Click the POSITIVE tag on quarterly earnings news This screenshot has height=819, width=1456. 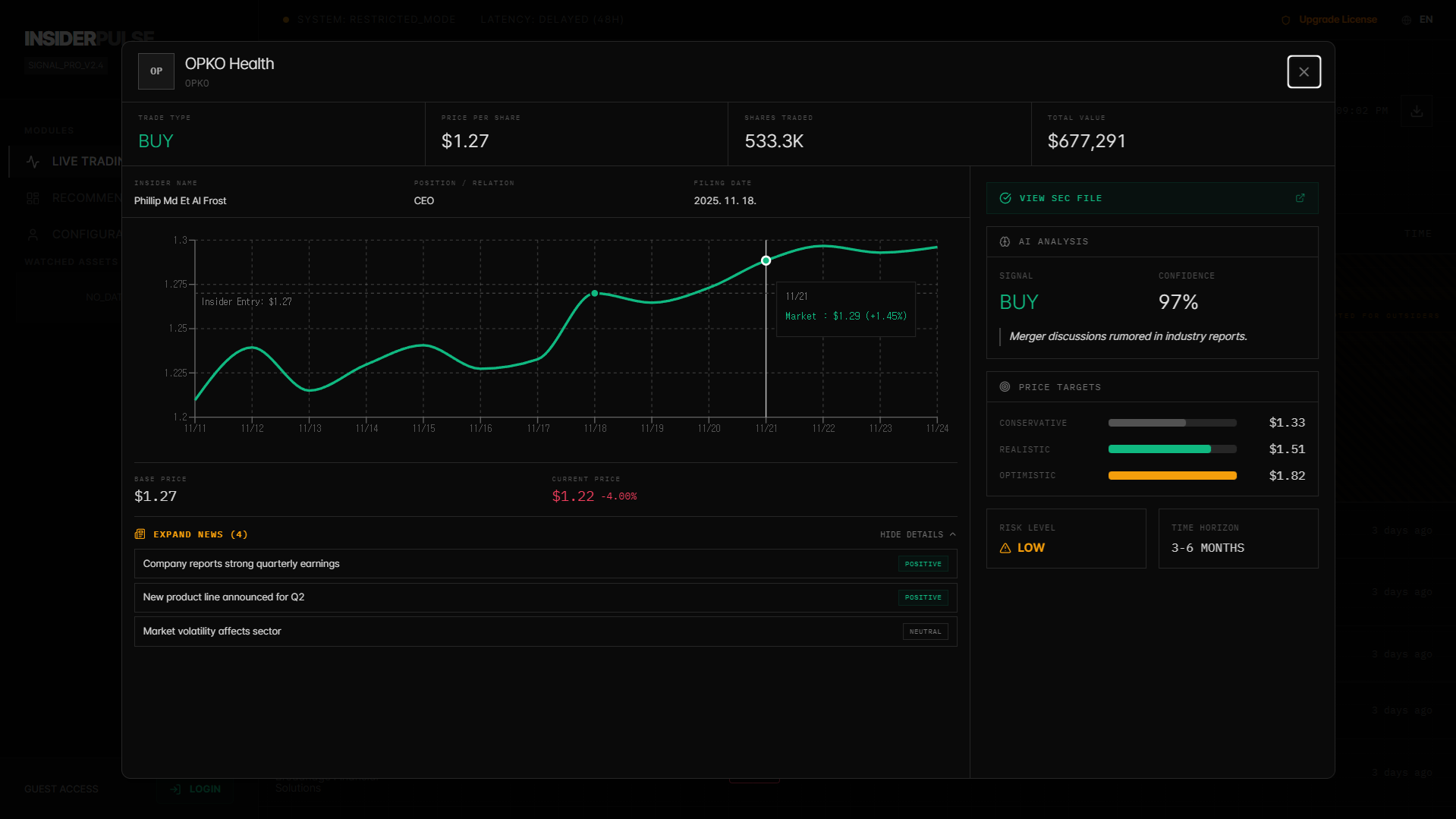click(923, 564)
